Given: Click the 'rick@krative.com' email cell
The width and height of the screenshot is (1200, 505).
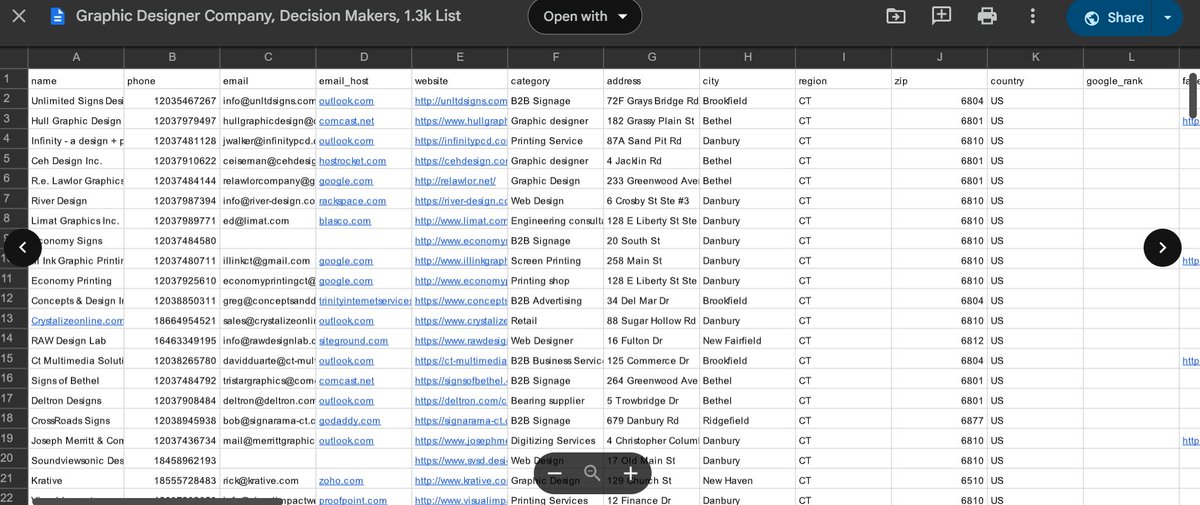Looking at the screenshot, I should (x=267, y=481).
